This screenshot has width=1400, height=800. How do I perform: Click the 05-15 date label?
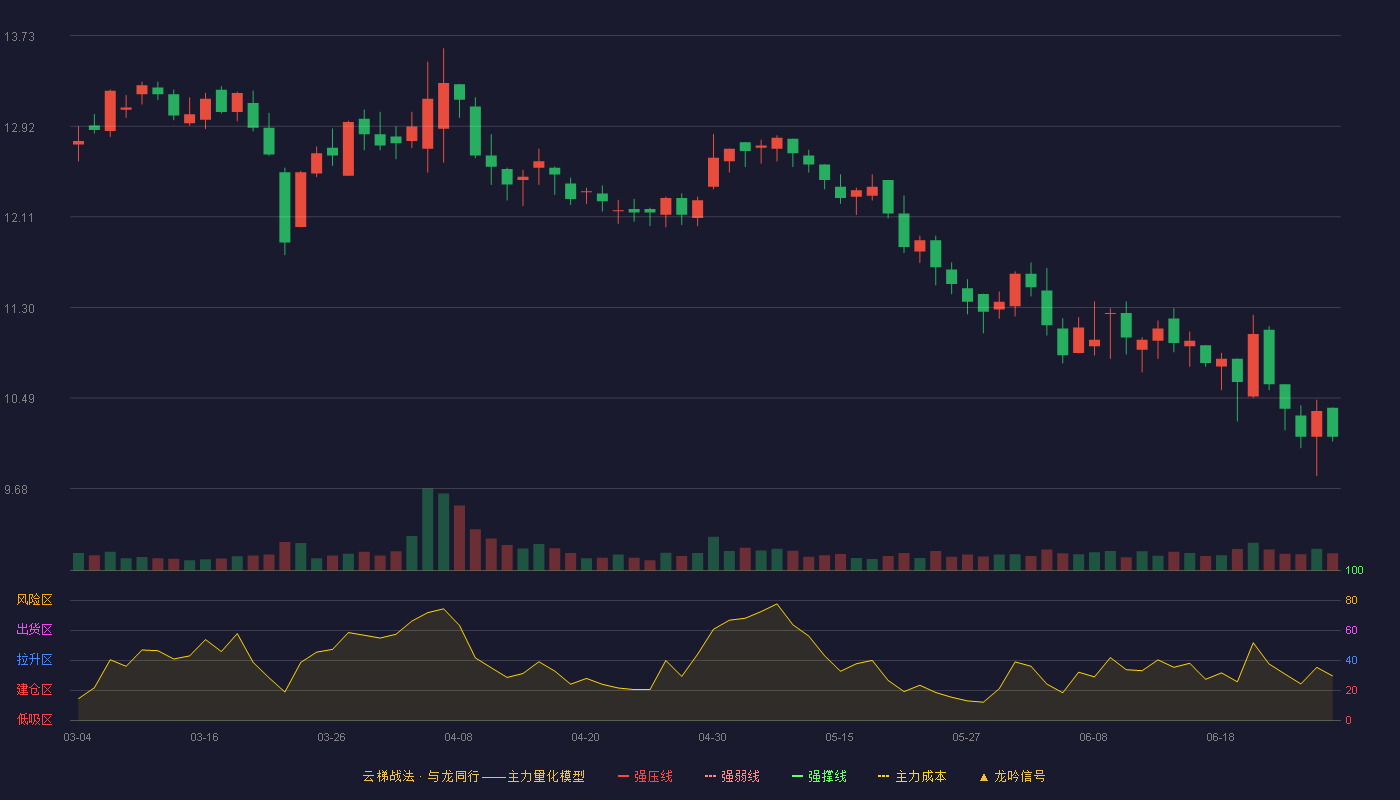[839, 737]
